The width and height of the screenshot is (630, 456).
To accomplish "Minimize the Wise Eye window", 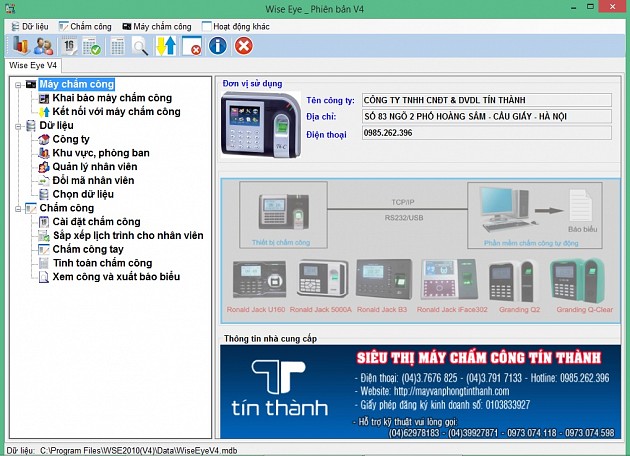I will pos(574,7).
